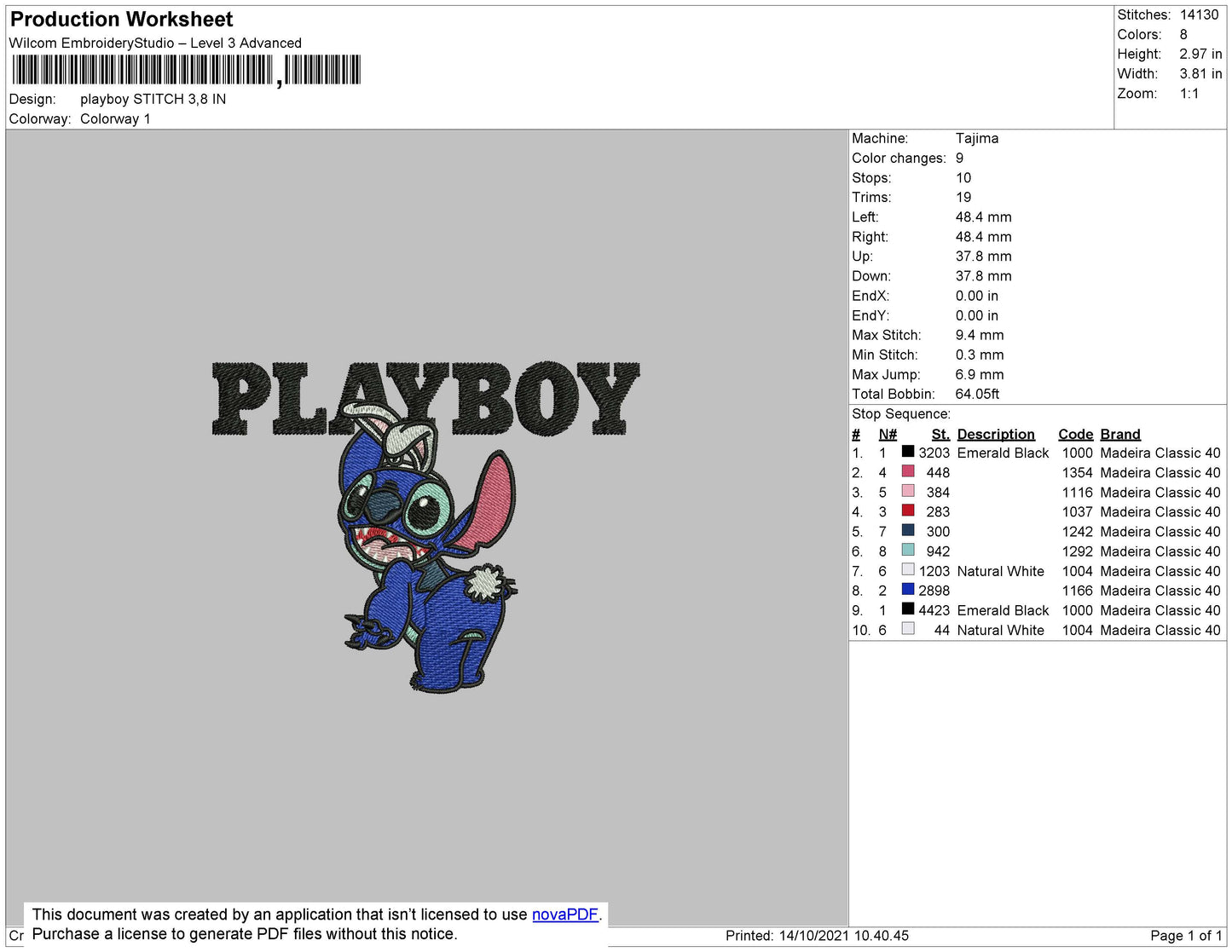Select the blue Stitch character embroidery preview
Screen dimensions: 1232x952
click(x=426, y=563)
